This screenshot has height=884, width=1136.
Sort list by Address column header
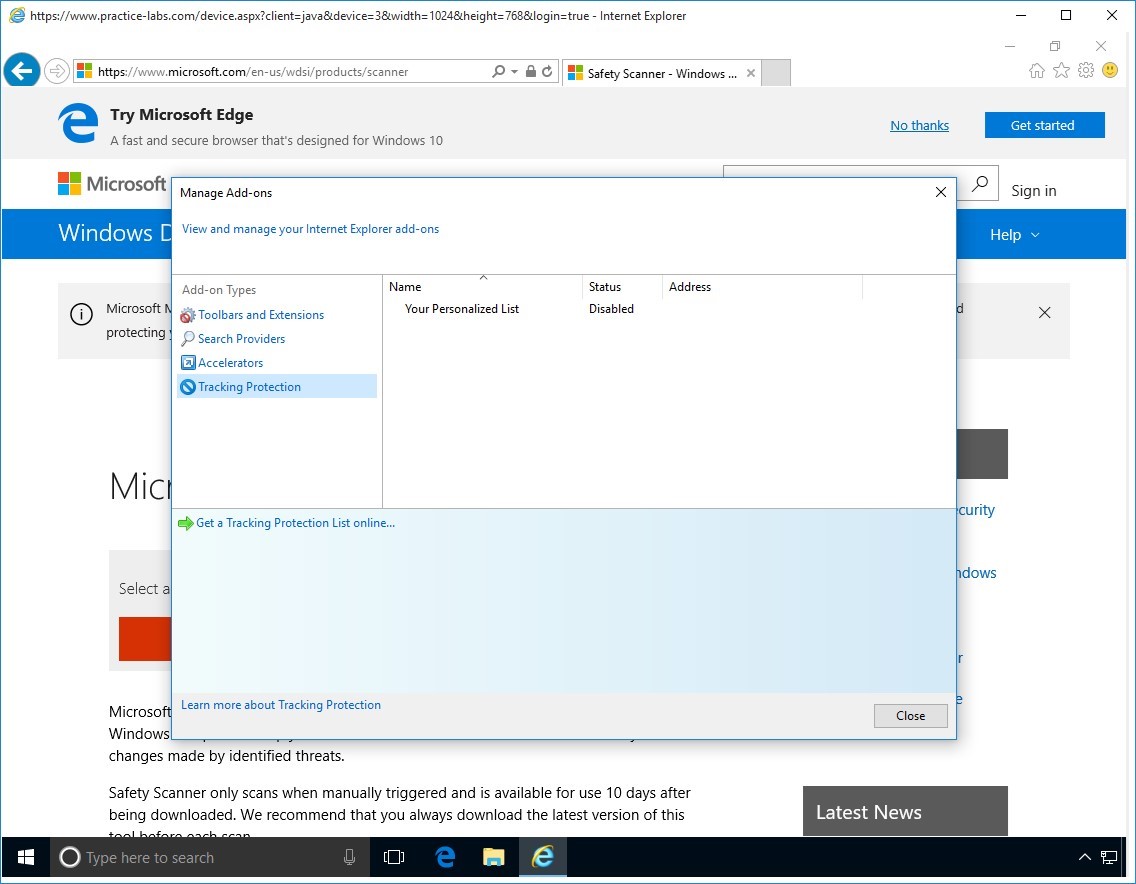tap(762, 287)
